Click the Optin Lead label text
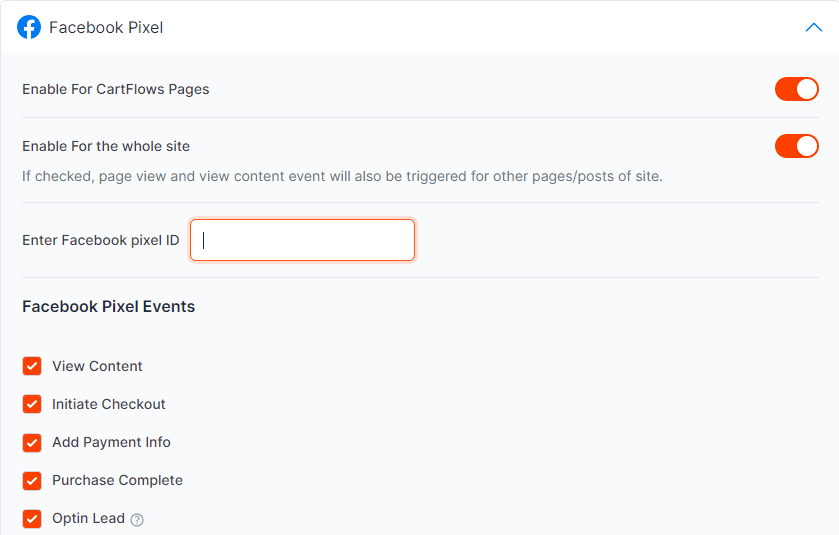 pyautogui.click(x=88, y=518)
